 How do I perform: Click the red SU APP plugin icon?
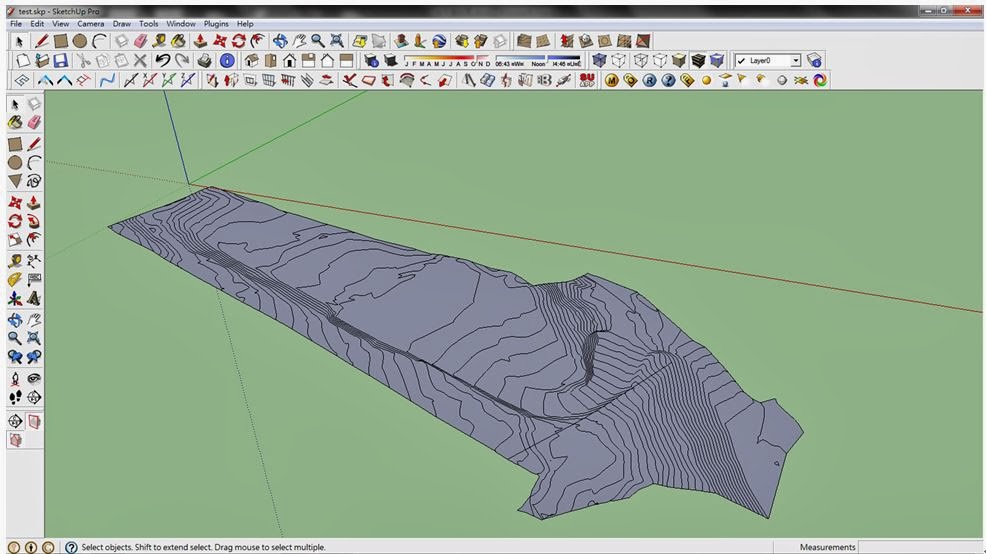point(587,80)
